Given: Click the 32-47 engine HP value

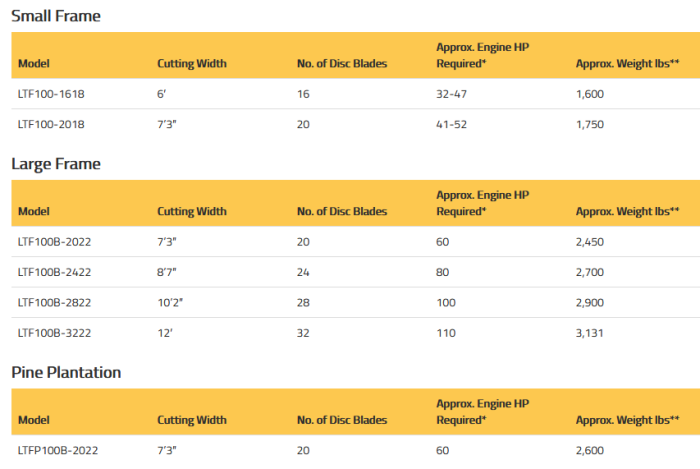Looking at the screenshot, I should click(452, 94).
